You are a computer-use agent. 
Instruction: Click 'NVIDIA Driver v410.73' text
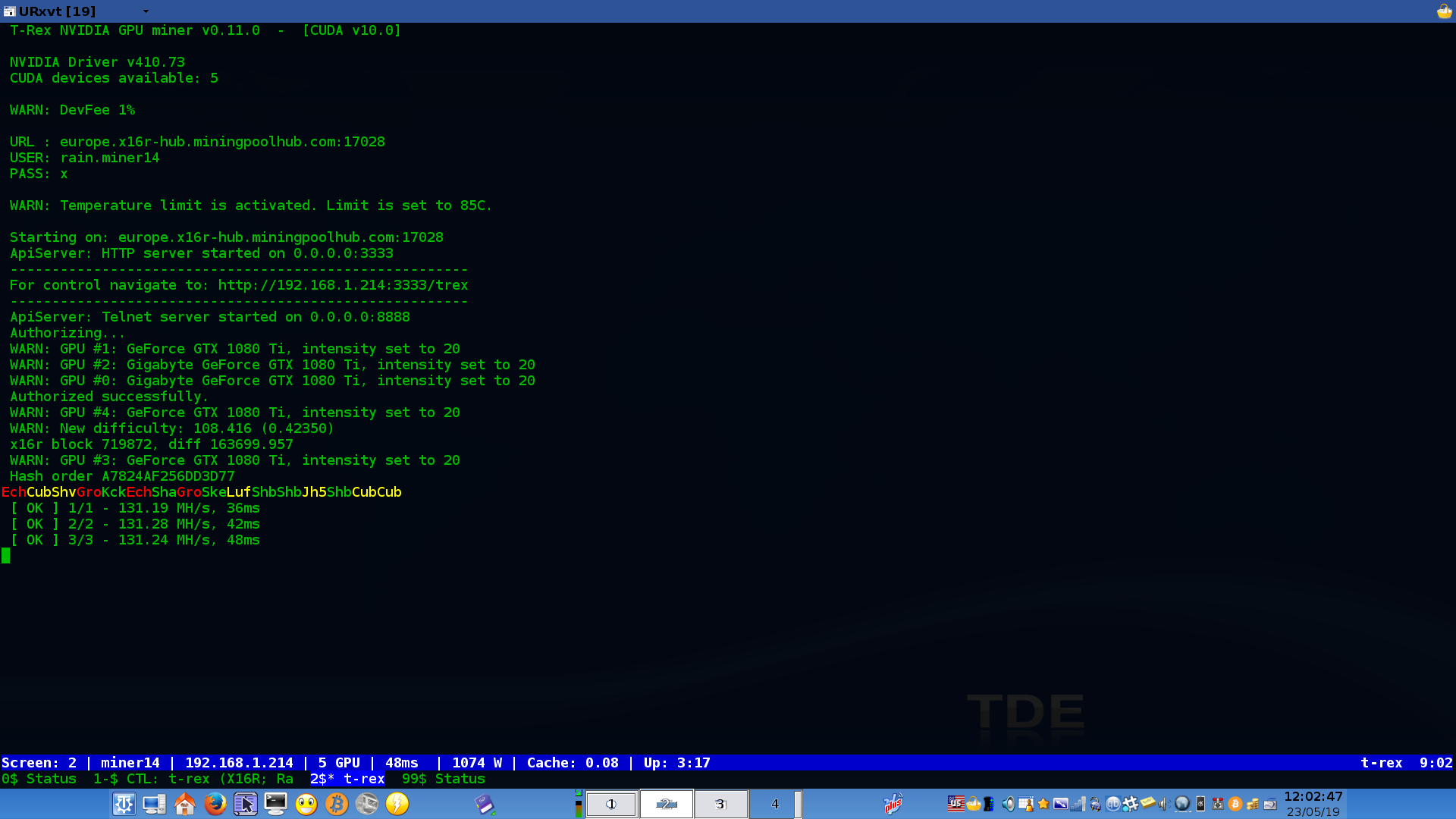[x=97, y=62]
